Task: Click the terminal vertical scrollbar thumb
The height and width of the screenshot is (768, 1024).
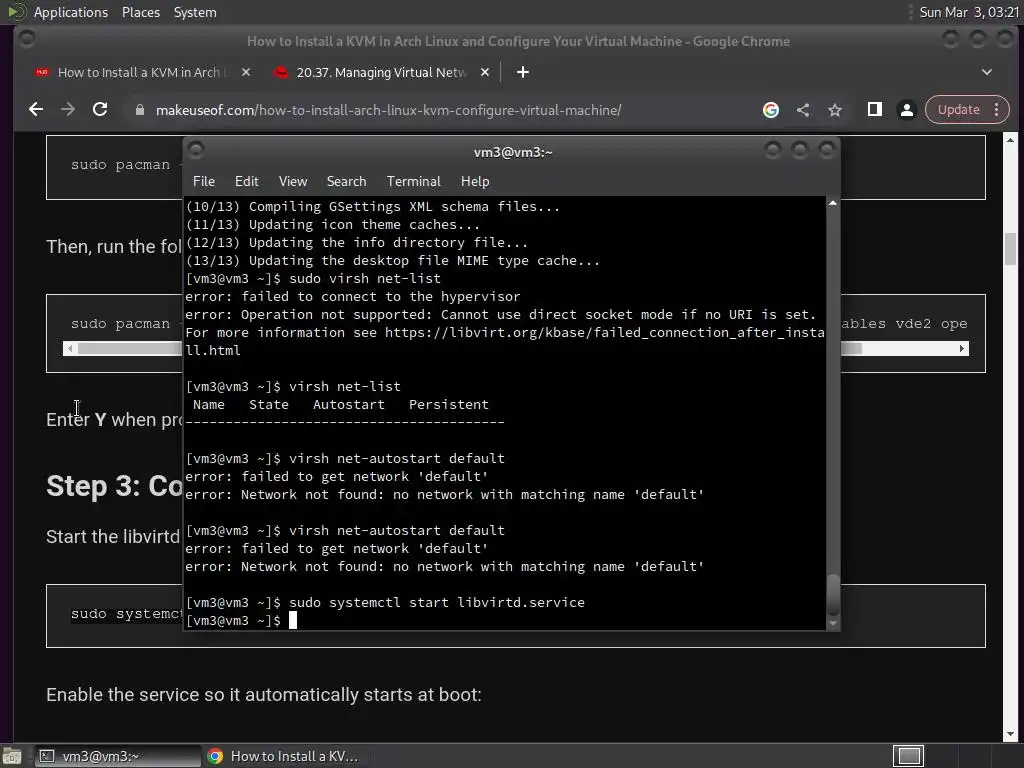Action: [x=833, y=595]
